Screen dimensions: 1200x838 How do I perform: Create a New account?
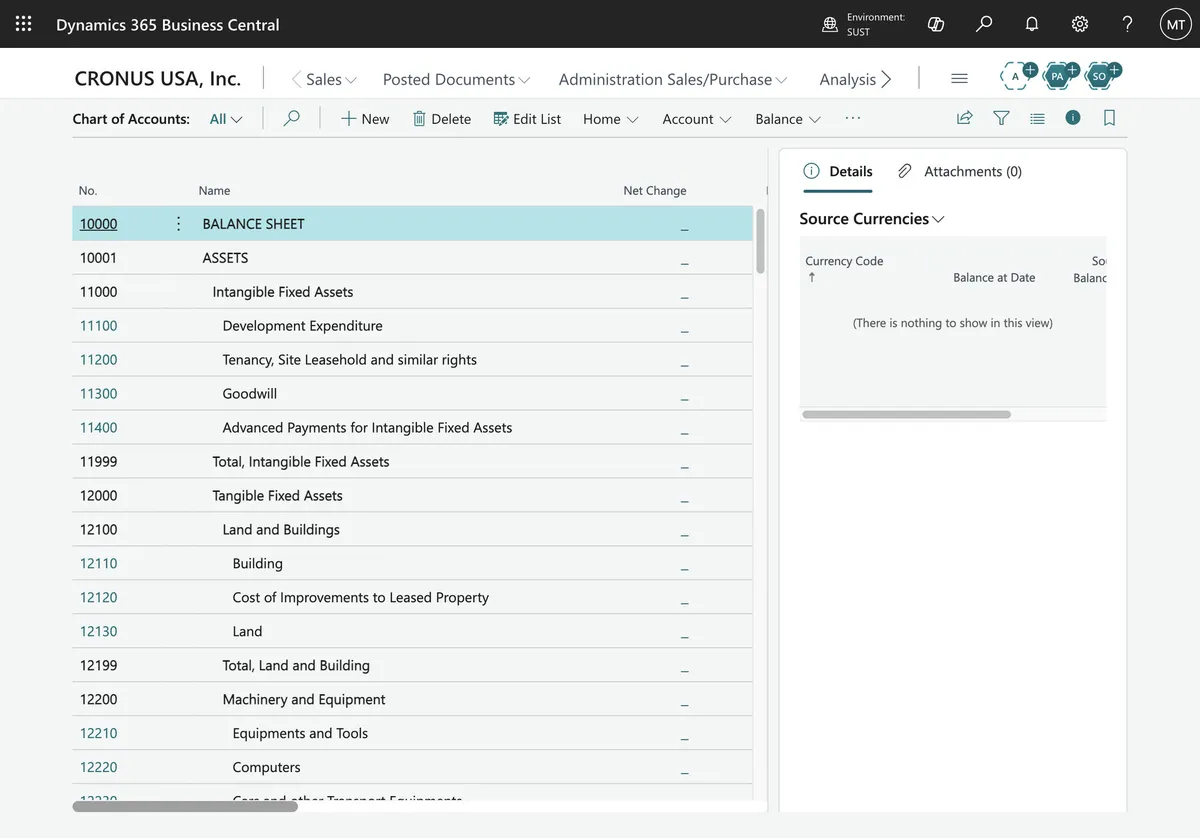(x=365, y=118)
